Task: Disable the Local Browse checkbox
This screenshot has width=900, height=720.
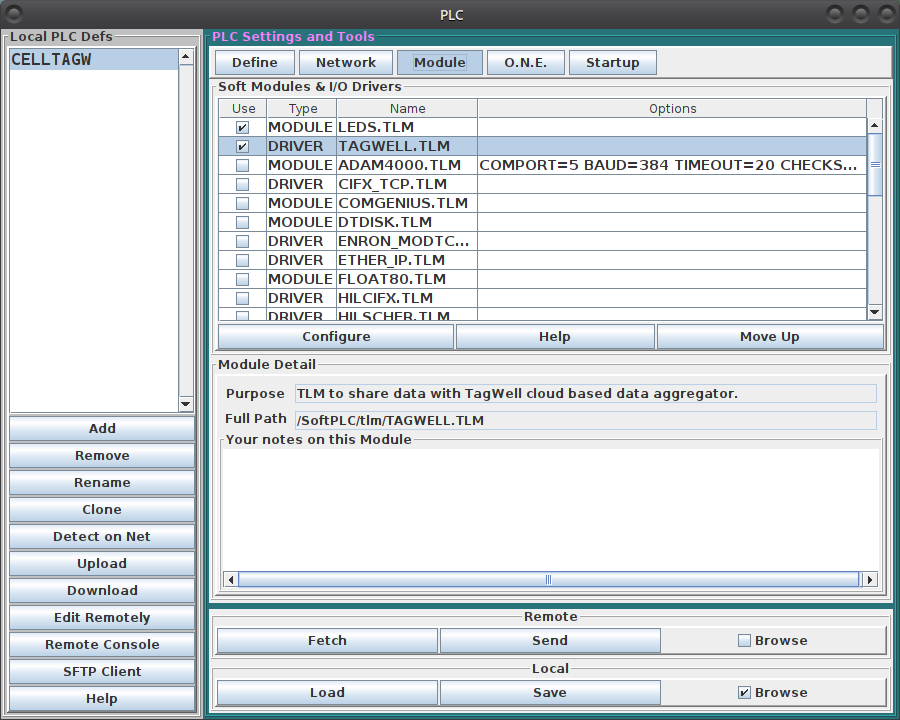Action: (744, 693)
